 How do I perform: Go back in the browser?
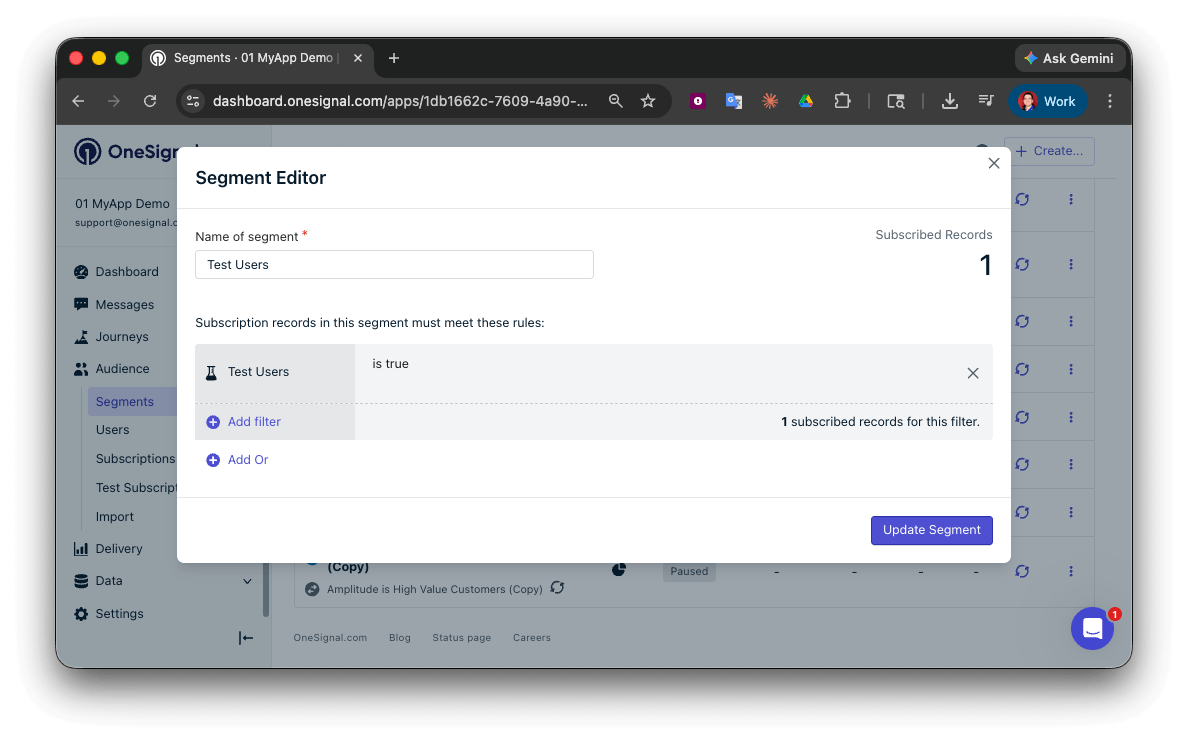tap(78, 101)
